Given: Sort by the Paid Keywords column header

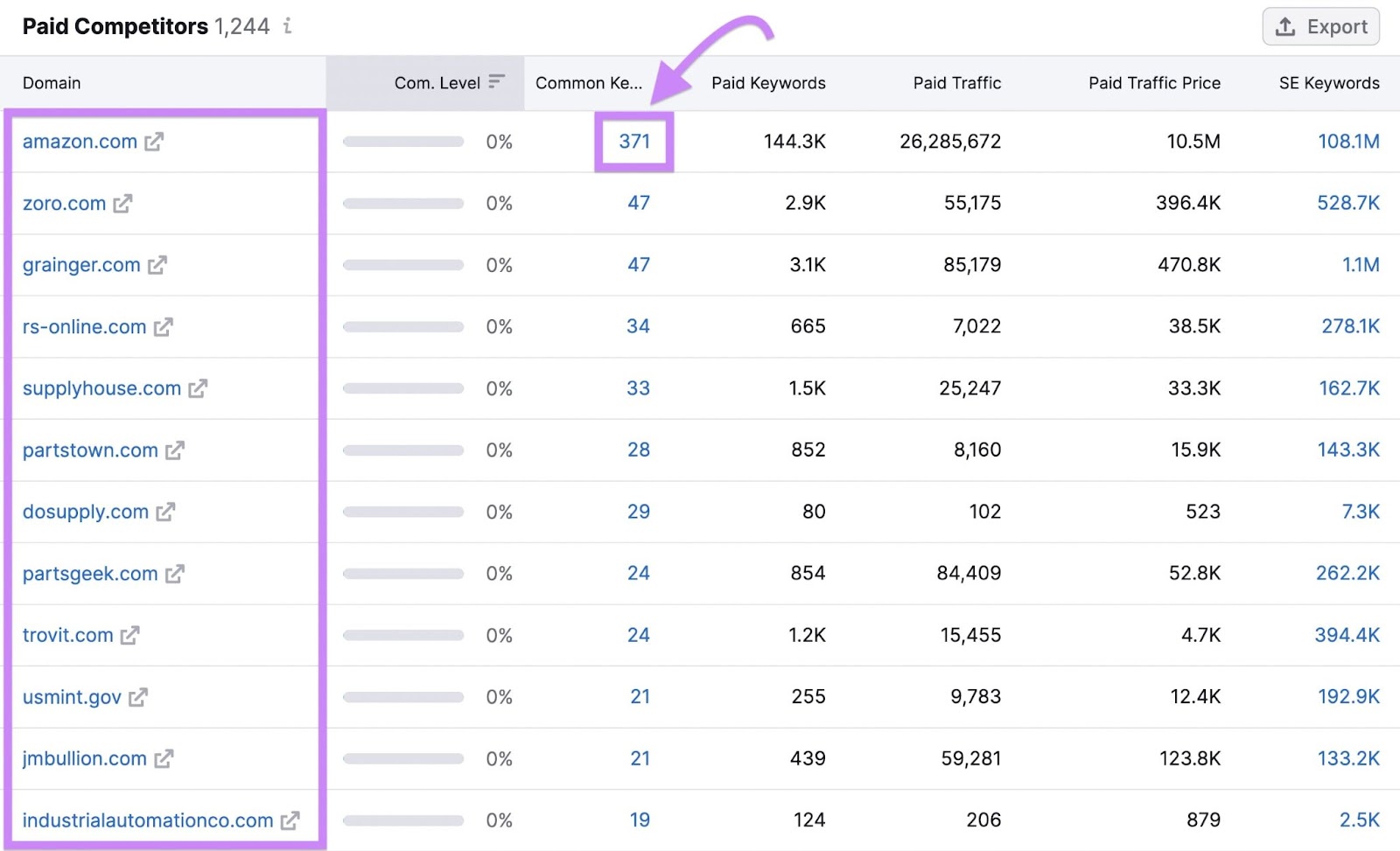Looking at the screenshot, I should pyautogui.click(x=766, y=82).
